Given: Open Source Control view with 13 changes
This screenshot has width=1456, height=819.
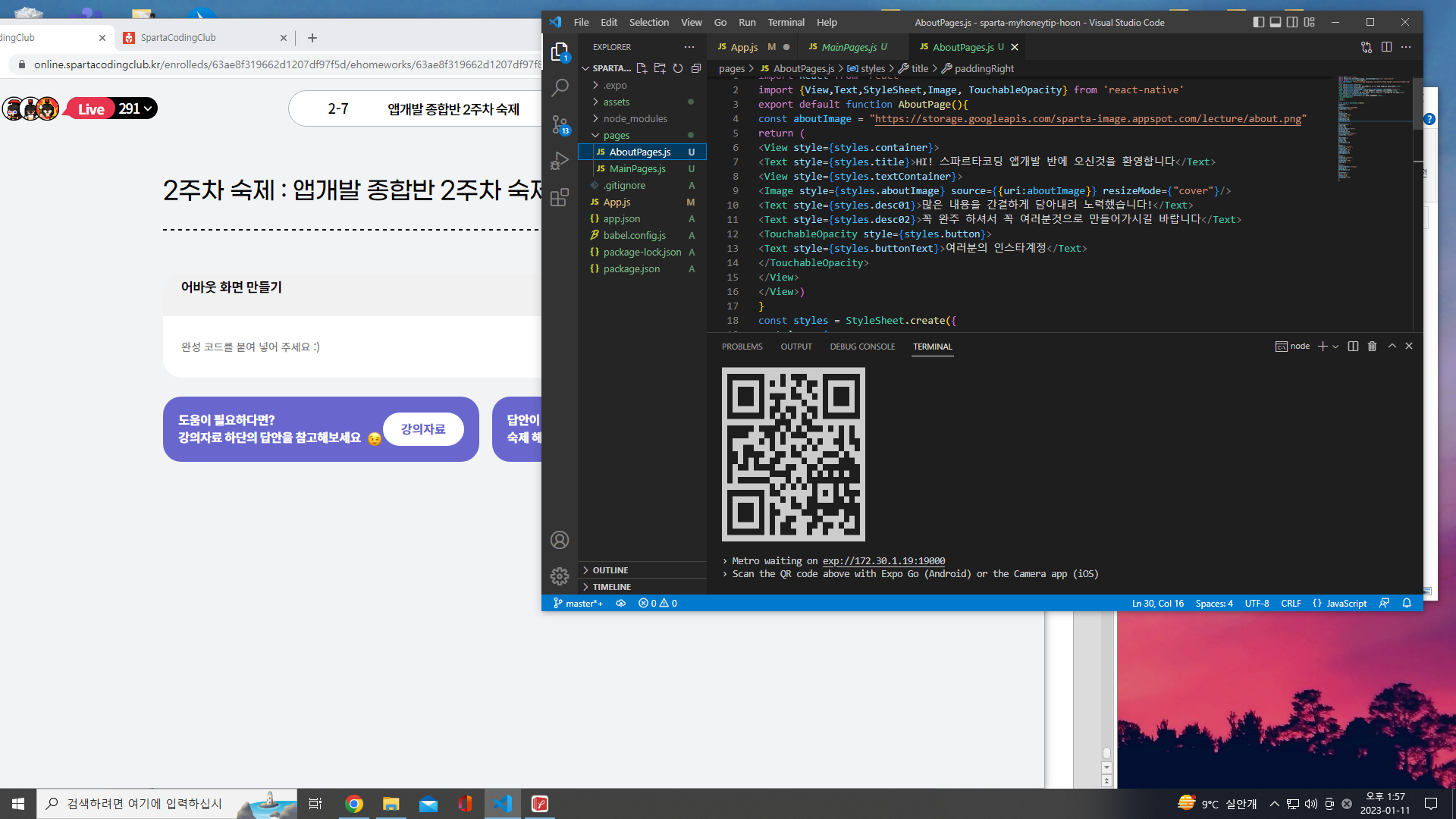Looking at the screenshot, I should tap(560, 124).
